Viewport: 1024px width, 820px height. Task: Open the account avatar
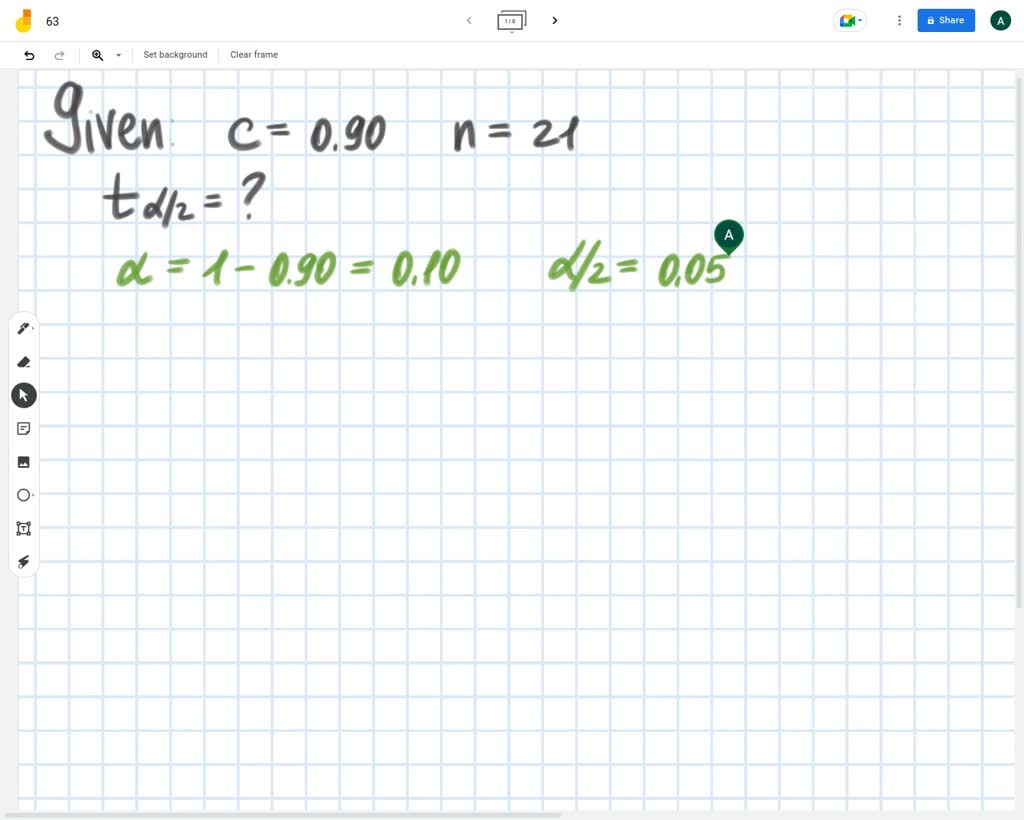pos(1000,20)
